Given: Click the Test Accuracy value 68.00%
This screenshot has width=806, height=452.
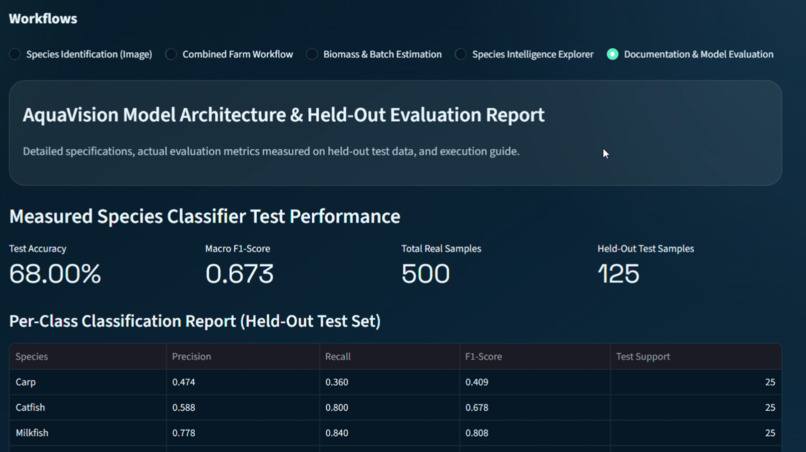Looking at the screenshot, I should point(55,273).
